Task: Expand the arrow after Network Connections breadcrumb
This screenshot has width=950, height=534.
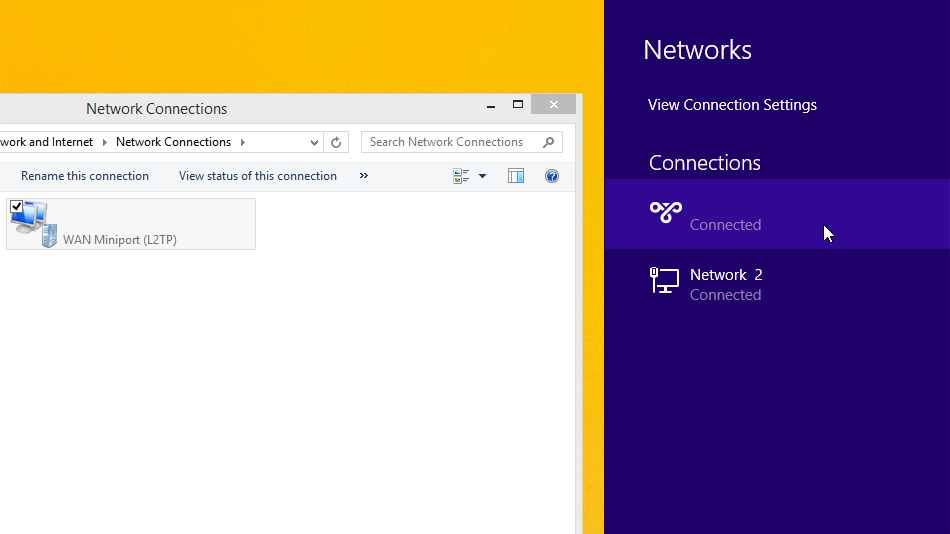Action: (x=242, y=142)
